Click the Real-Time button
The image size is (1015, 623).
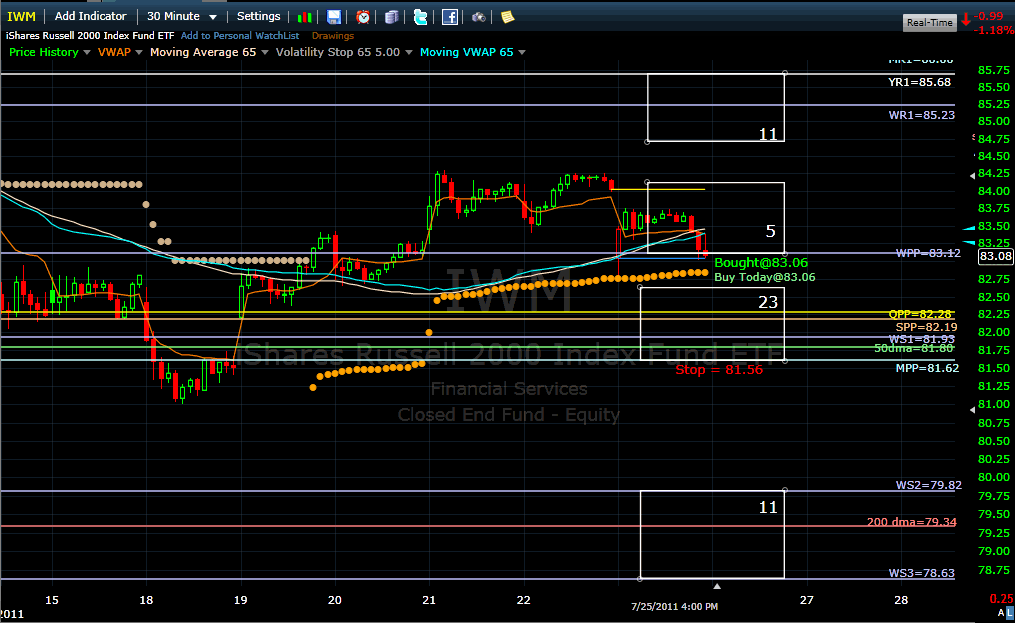click(x=930, y=22)
